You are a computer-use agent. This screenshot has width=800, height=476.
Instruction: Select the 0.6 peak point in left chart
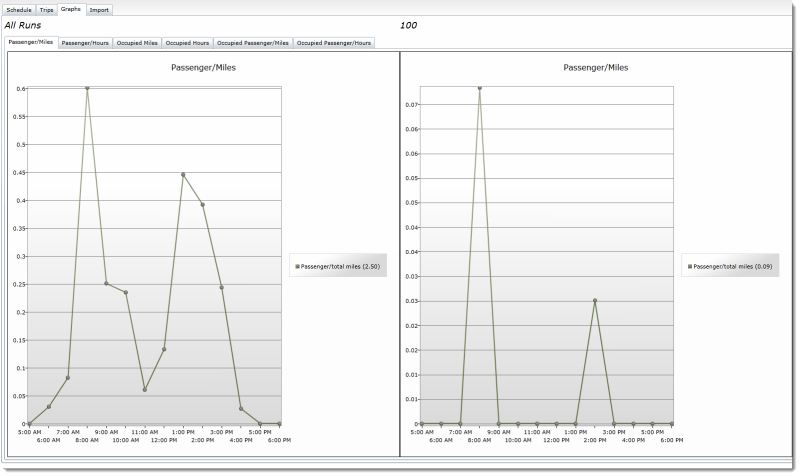[x=87, y=88]
